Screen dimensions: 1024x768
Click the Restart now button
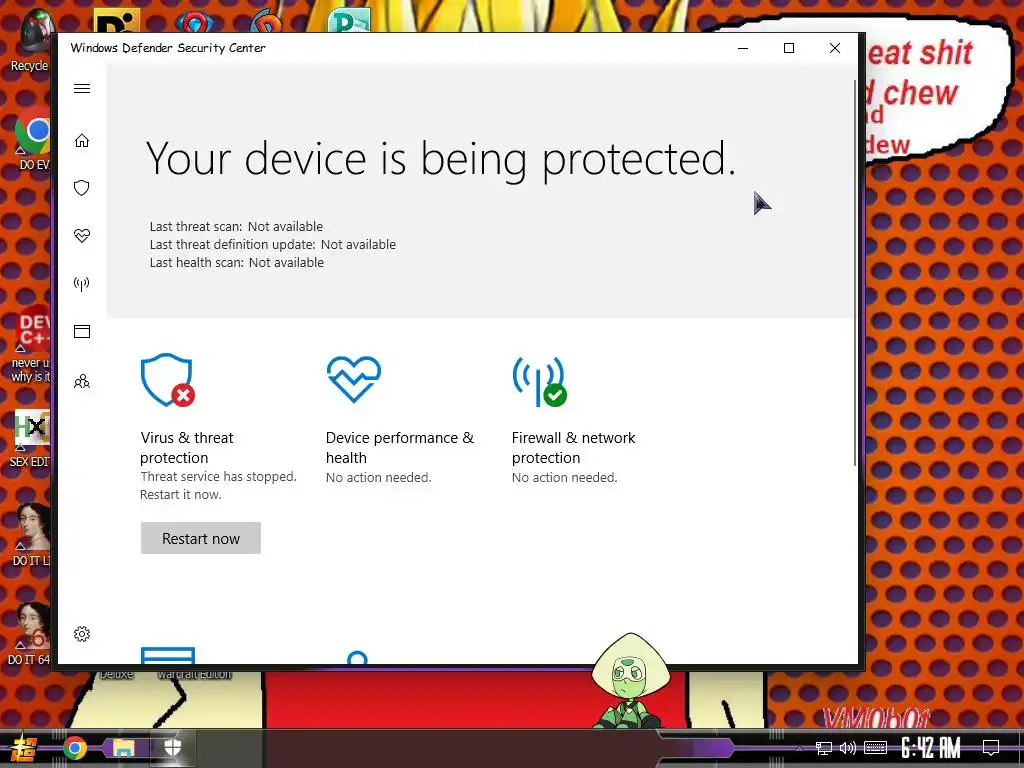(x=200, y=538)
